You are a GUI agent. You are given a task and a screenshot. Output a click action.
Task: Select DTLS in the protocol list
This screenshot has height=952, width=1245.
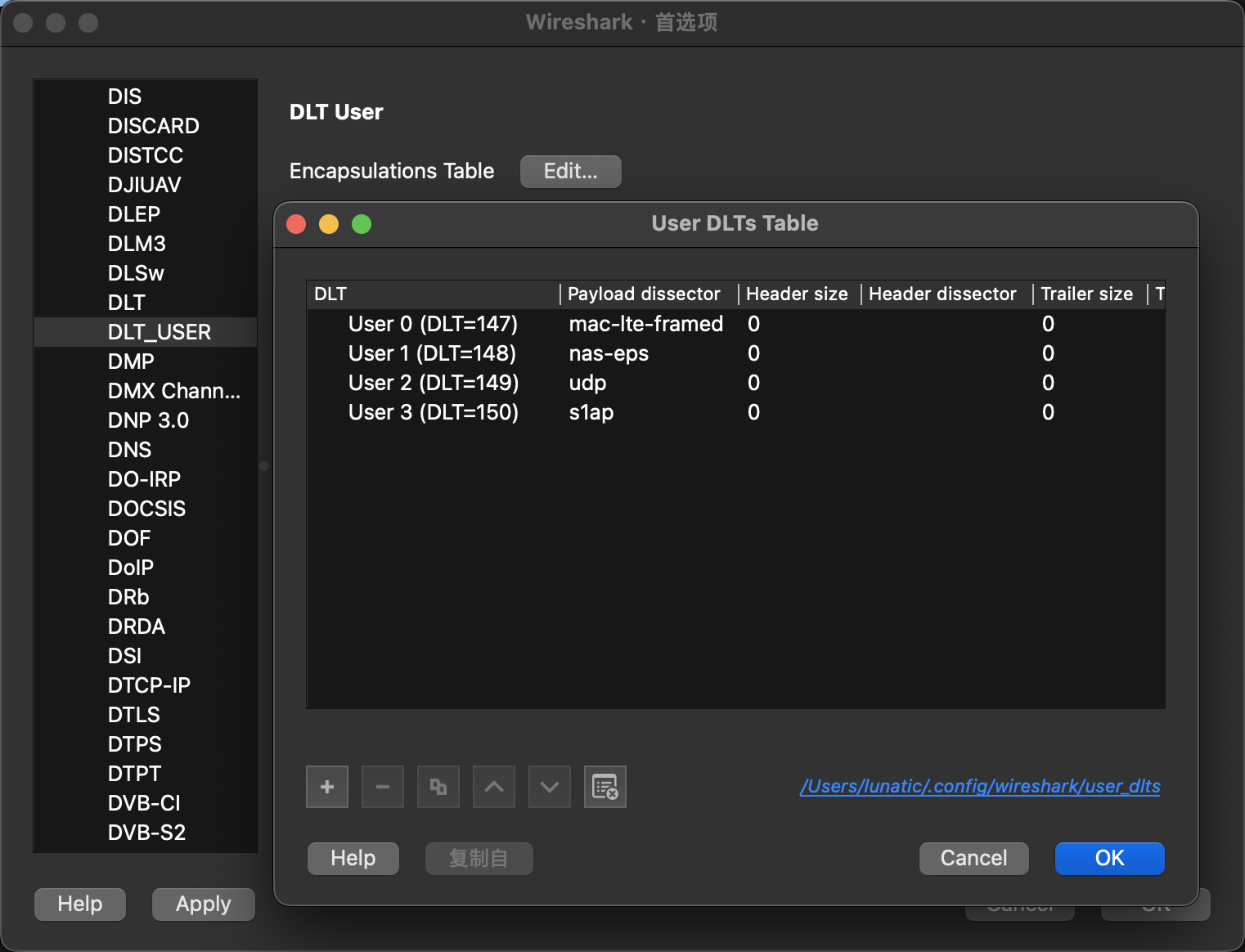146,715
